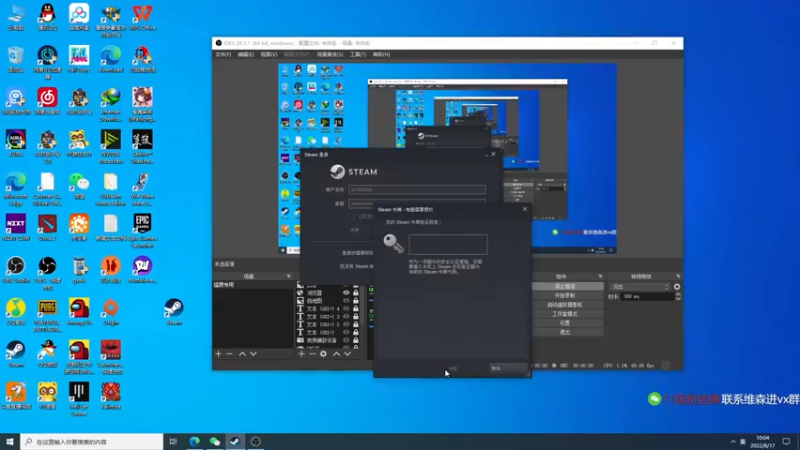This screenshot has height=450, width=800.
Task: Open NetEase Cloud Music desktop icon
Action: pos(47,101)
